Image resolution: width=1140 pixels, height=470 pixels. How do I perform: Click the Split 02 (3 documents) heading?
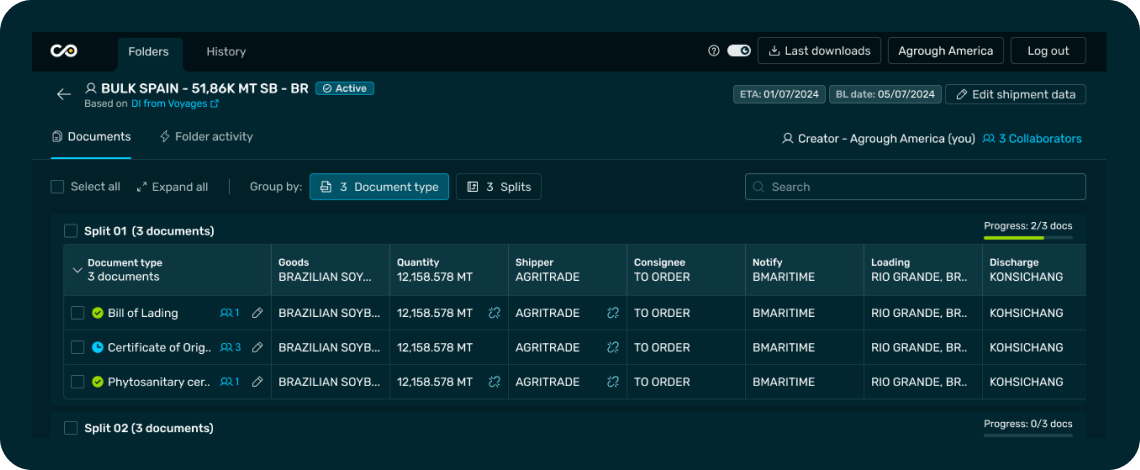point(149,429)
